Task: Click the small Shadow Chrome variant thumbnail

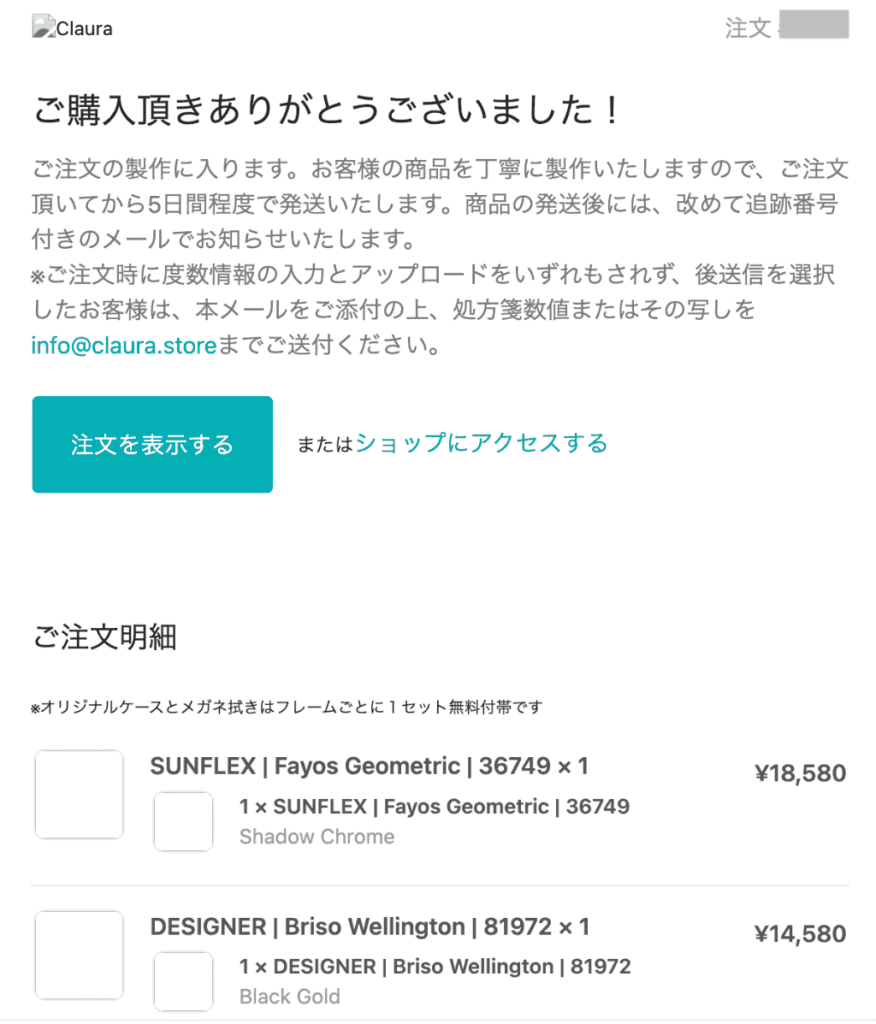Action: (x=183, y=821)
